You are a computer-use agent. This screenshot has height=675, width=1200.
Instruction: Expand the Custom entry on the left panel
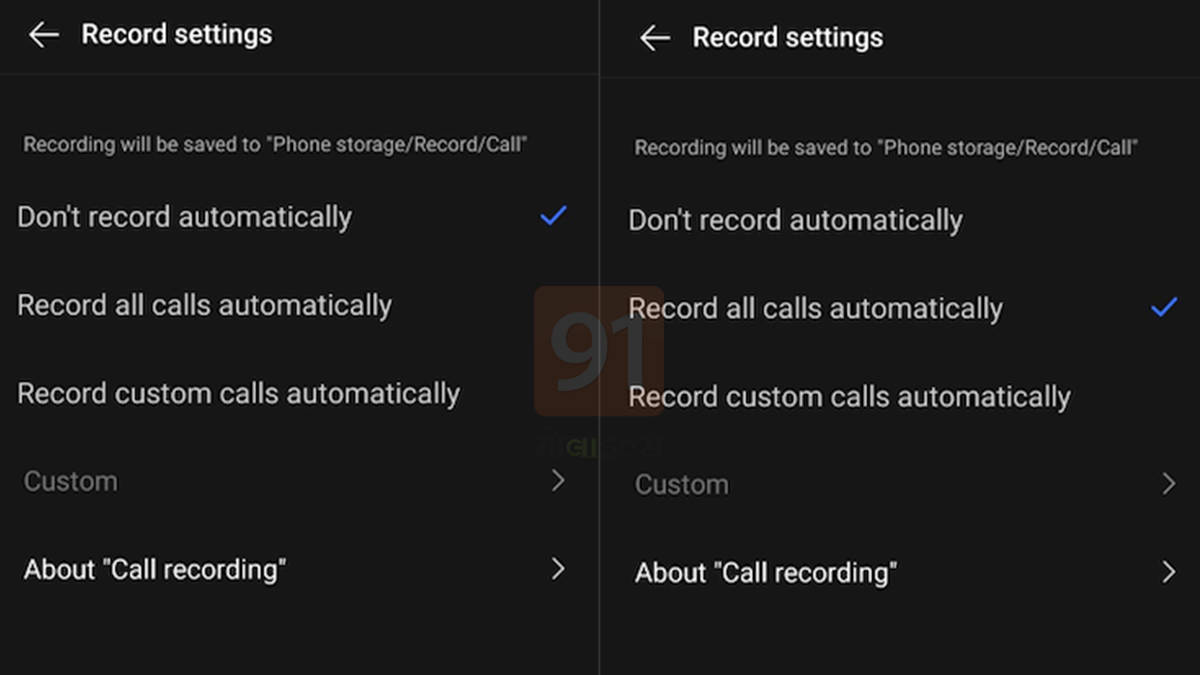[x=70, y=481]
